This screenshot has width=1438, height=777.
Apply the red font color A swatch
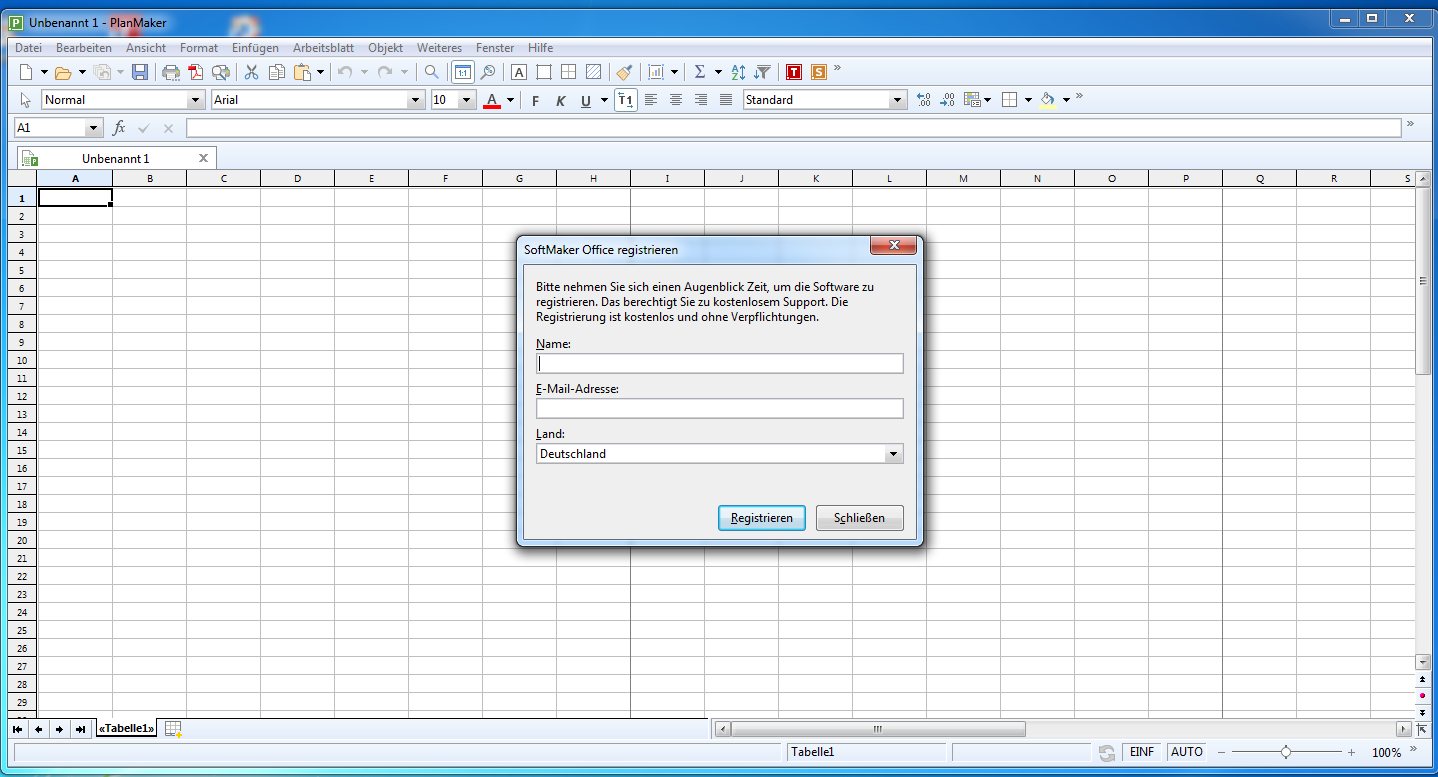pos(492,100)
